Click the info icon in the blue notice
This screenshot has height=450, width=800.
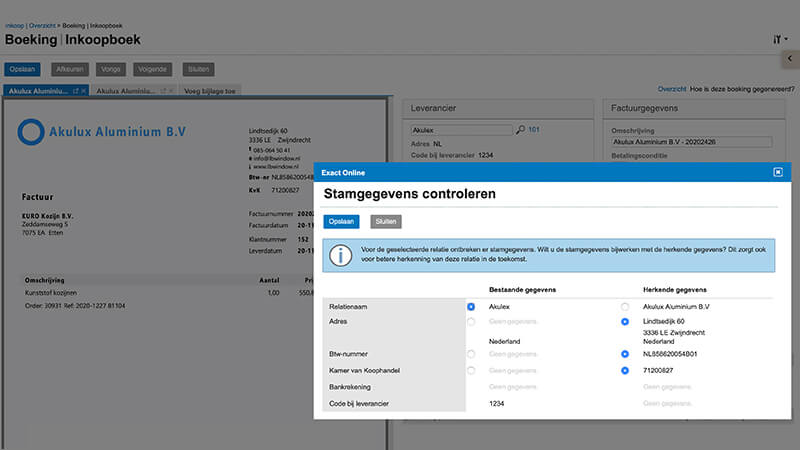340,255
